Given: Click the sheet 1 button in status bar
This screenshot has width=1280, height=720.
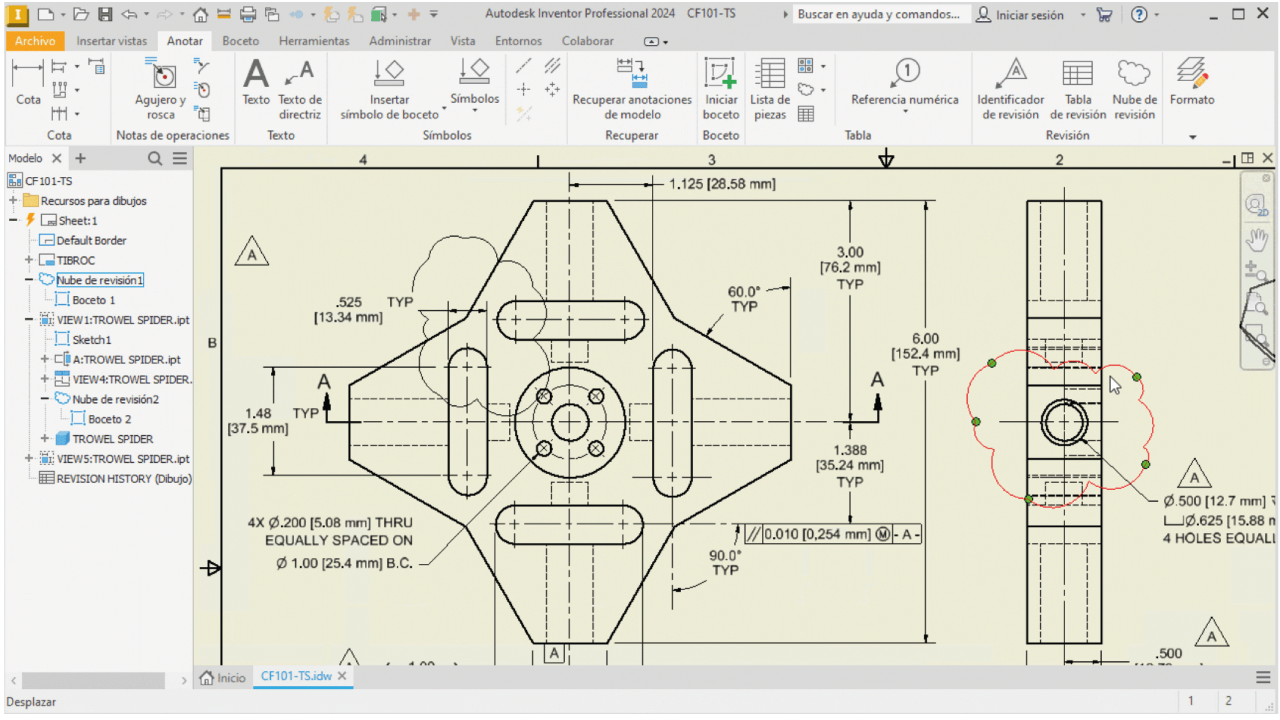Looking at the screenshot, I should click(1190, 702).
